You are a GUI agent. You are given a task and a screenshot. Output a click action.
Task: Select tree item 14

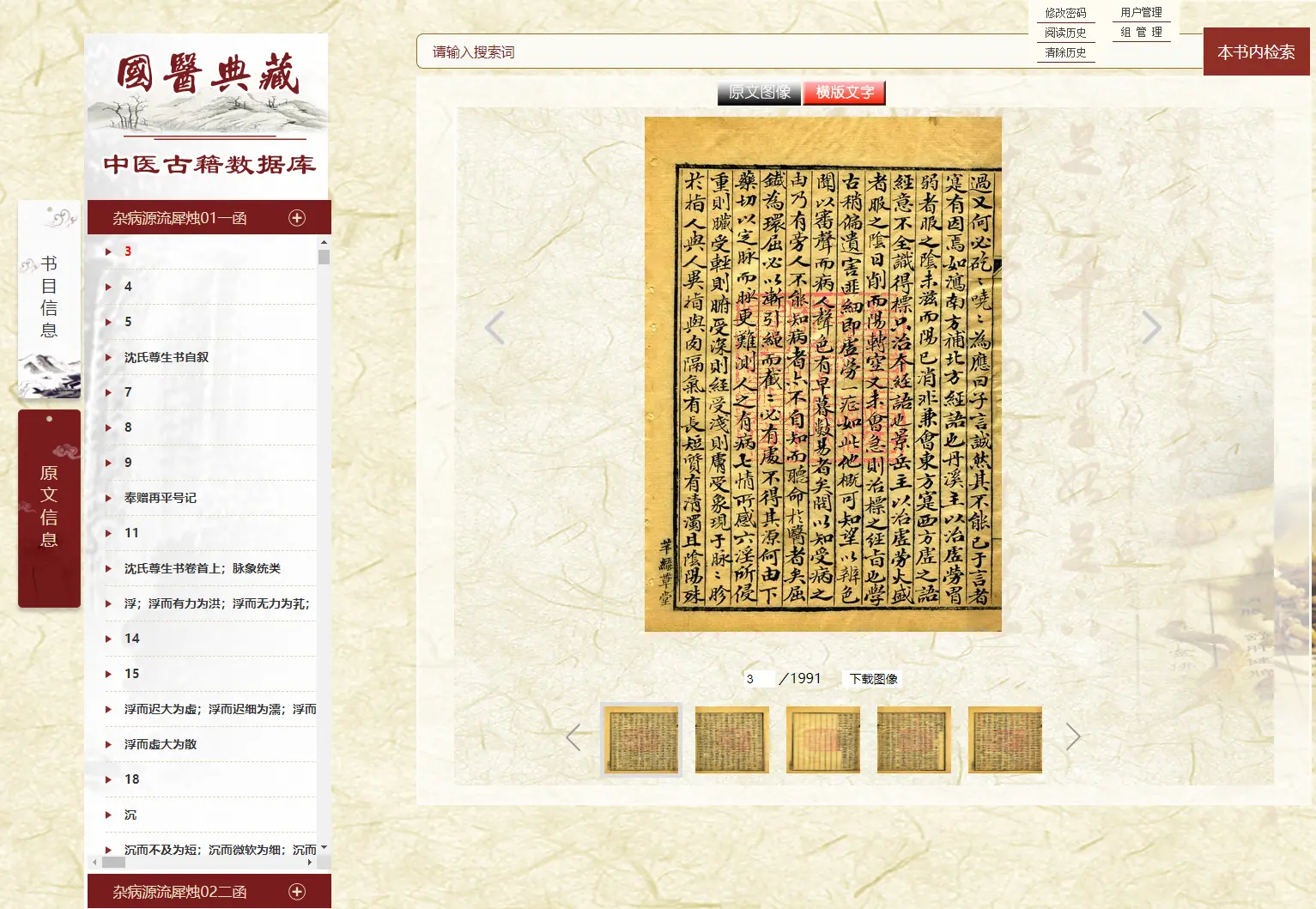click(x=131, y=639)
